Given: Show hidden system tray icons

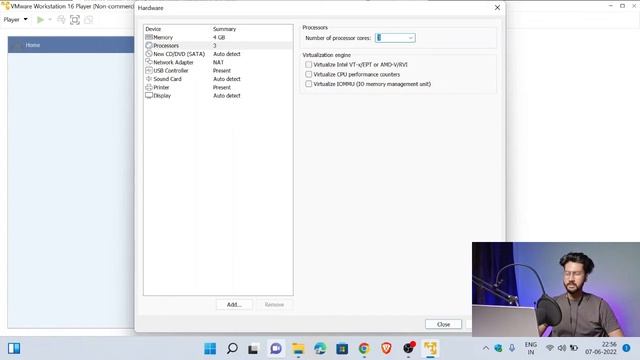Looking at the screenshot, I should click(x=486, y=348).
